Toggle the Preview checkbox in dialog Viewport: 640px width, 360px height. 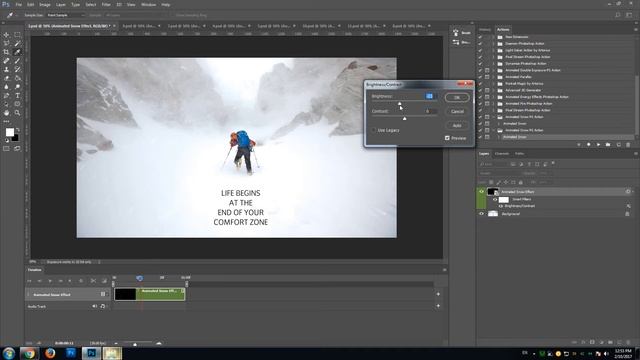pyautogui.click(x=447, y=138)
